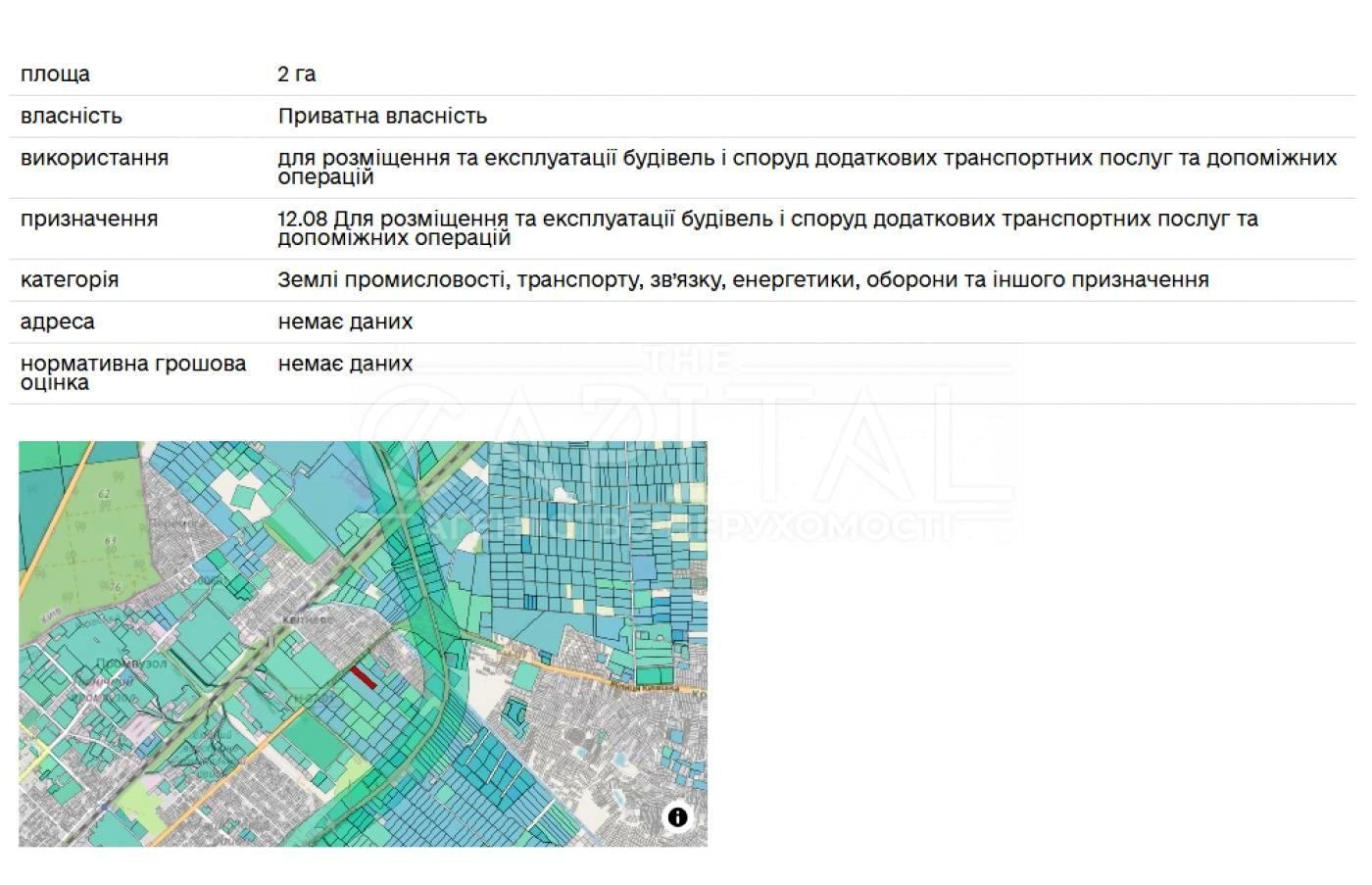Click the forest block numbered 62

pos(105,494)
